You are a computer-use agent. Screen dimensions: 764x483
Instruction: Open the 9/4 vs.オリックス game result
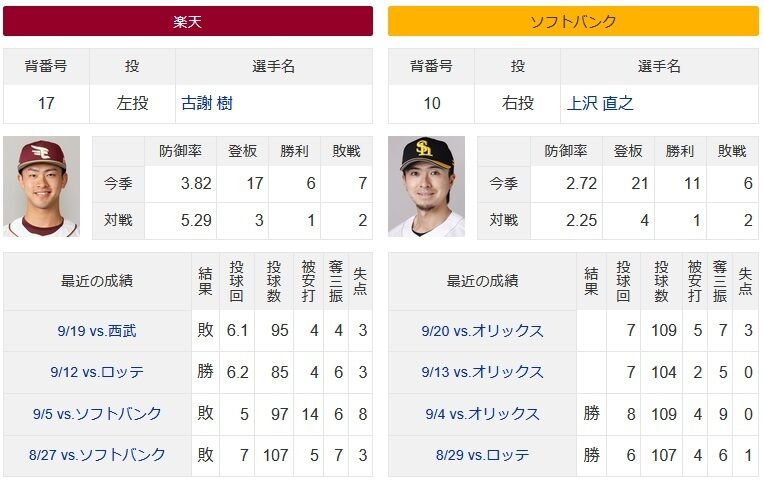[482, 413]
